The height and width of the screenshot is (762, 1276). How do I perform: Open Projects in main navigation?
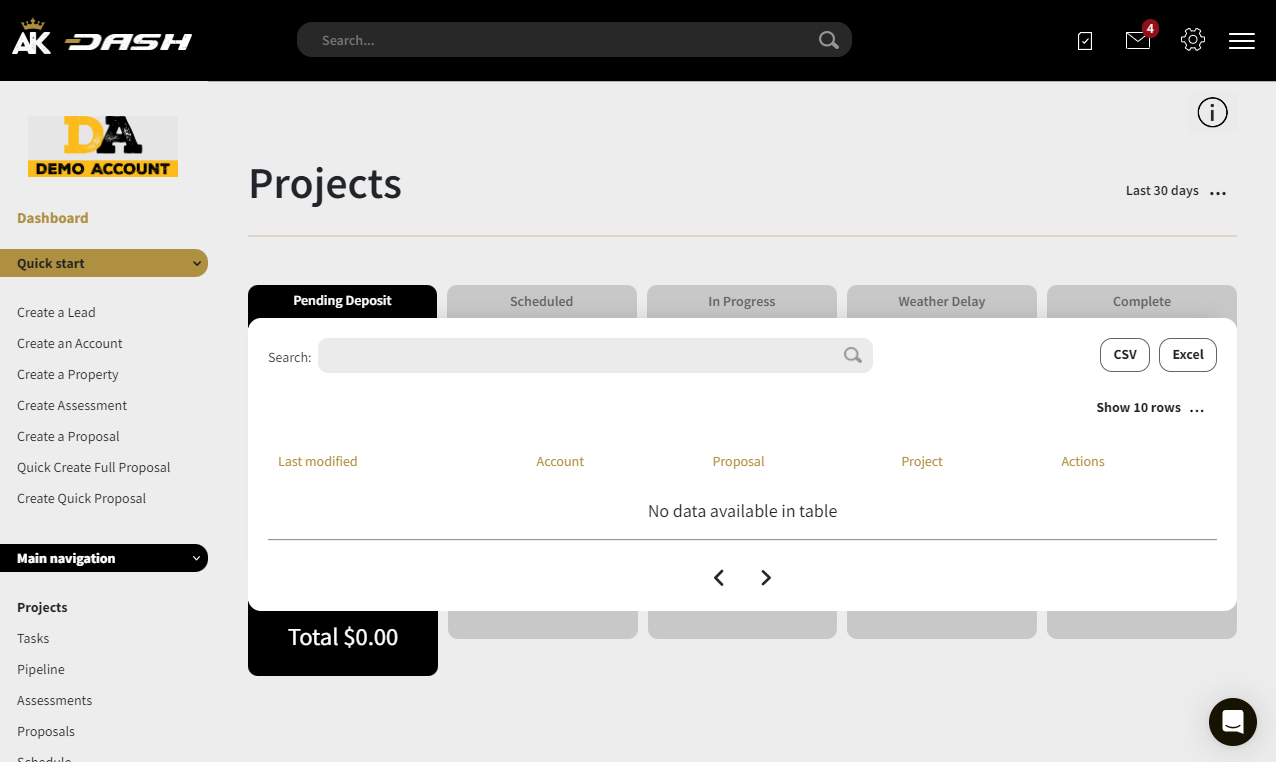pyautogui.click(x=42, y=608)
